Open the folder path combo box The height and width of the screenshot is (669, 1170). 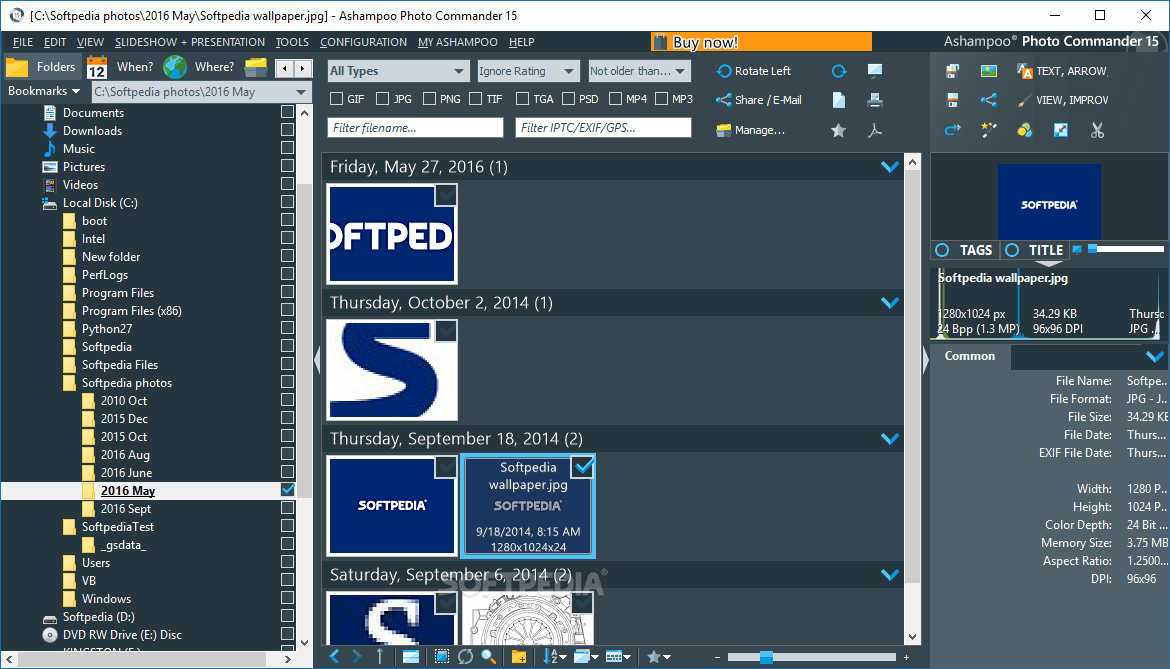coord(200,92)
